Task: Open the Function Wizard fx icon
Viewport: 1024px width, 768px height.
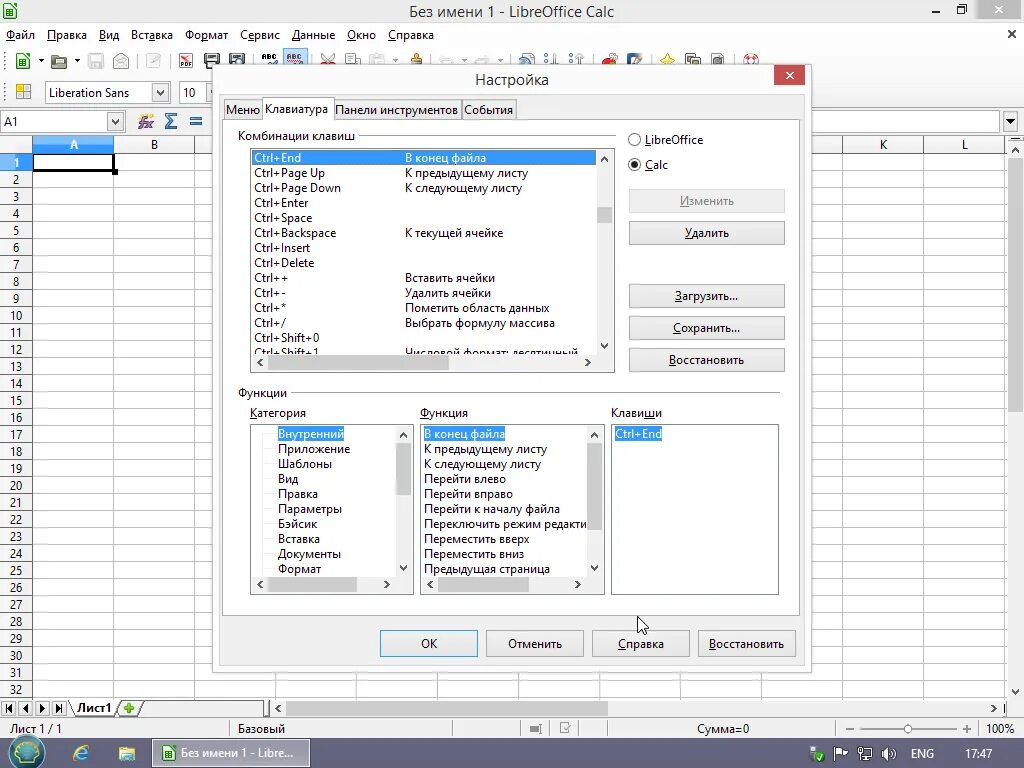Action: [x=146, y=121]
